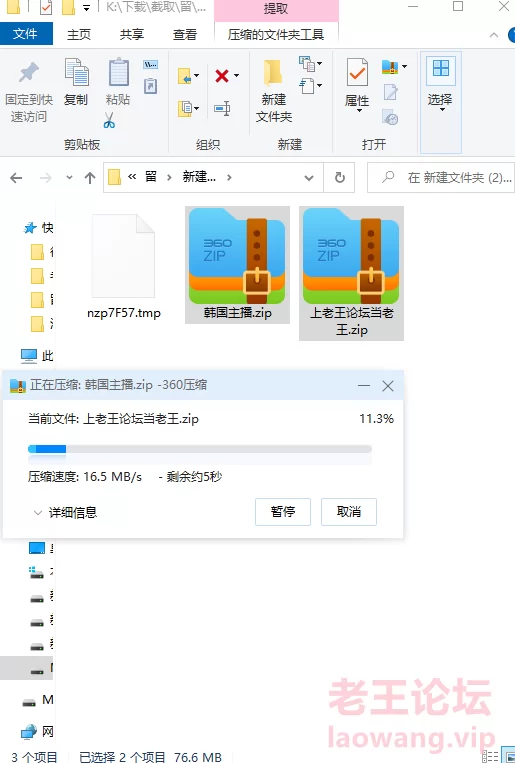The height and width of the screenshot is (763, 515).
Task: Click the search box for 新建文件夹 (2)
Action: (441, 178)
